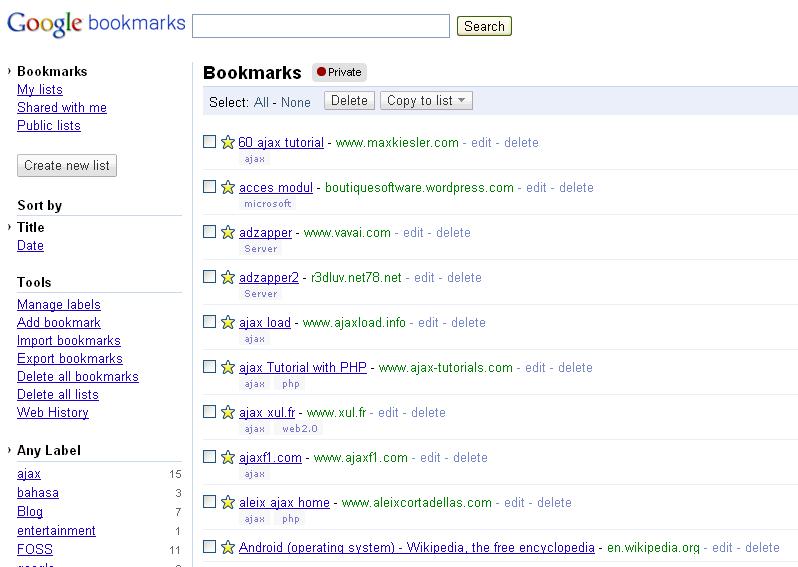Select the ajax Tutorial with PHP checkbox
Image resolution: width=798 pixels, height=567 pixels.
tap(209, 366)
